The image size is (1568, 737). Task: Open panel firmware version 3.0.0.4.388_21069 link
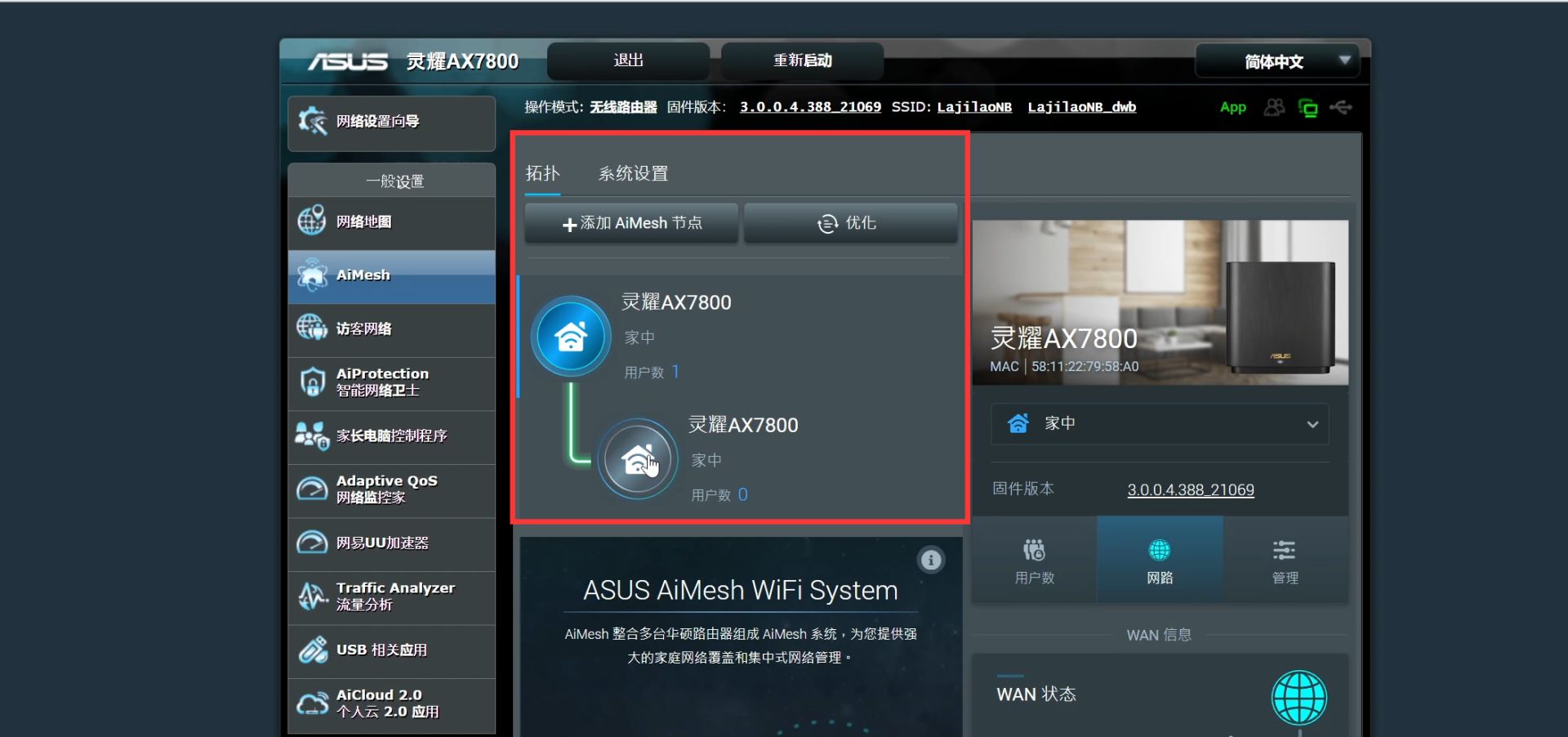(1191, 490)
